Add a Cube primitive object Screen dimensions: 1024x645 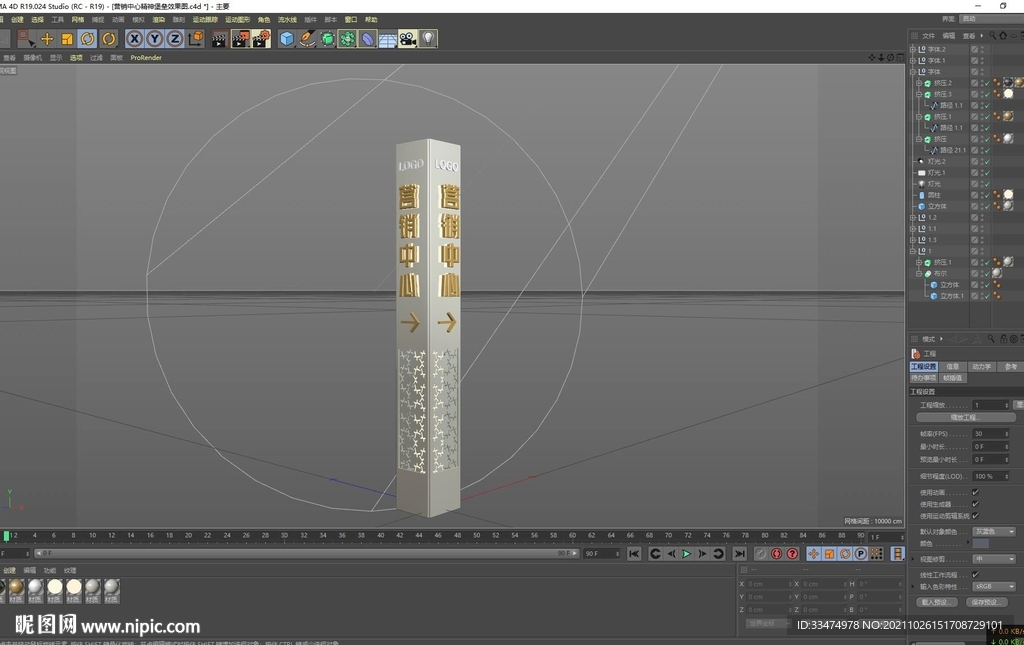[287, 39]
